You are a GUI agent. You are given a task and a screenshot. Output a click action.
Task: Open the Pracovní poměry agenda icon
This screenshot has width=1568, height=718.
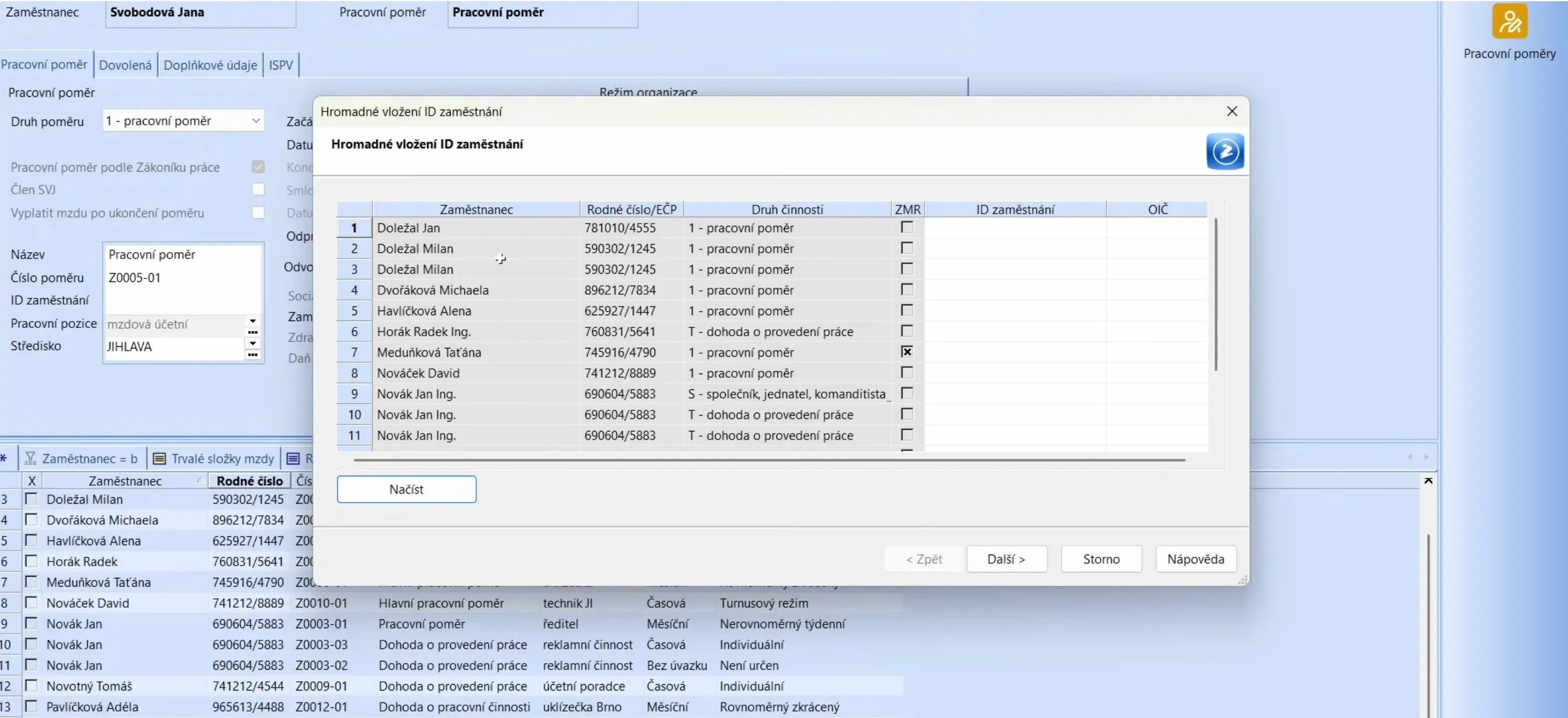1509,22
